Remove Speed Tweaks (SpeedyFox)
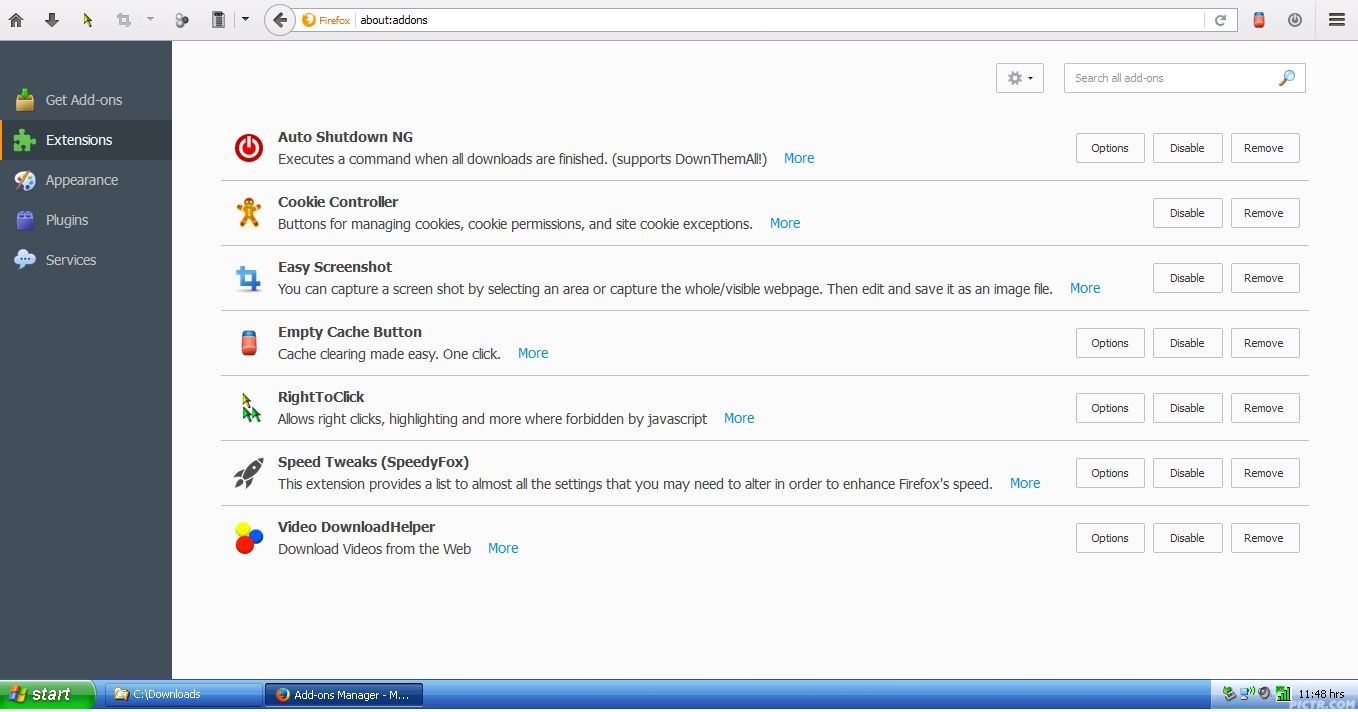This screenshot has width=1358, height=712. tap(1264, 473)
